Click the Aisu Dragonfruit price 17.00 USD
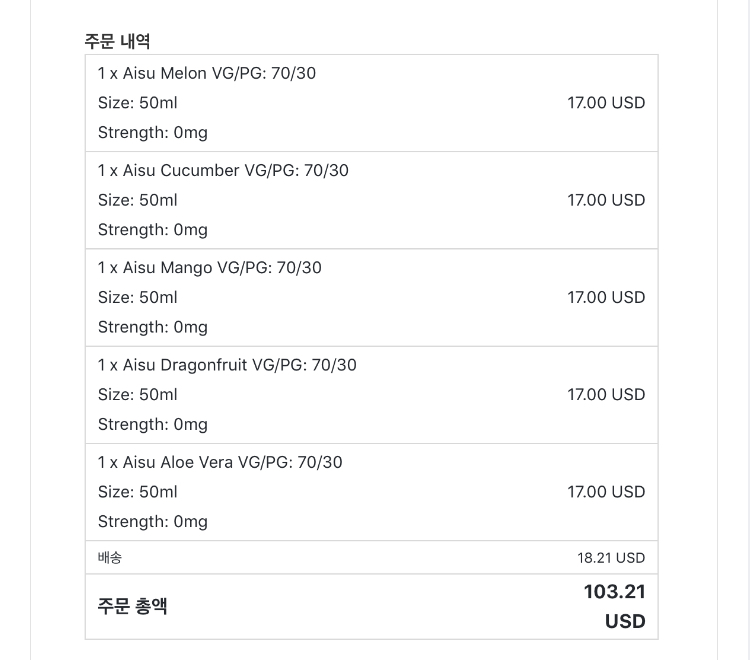The image size is (750, 660). 606,395
